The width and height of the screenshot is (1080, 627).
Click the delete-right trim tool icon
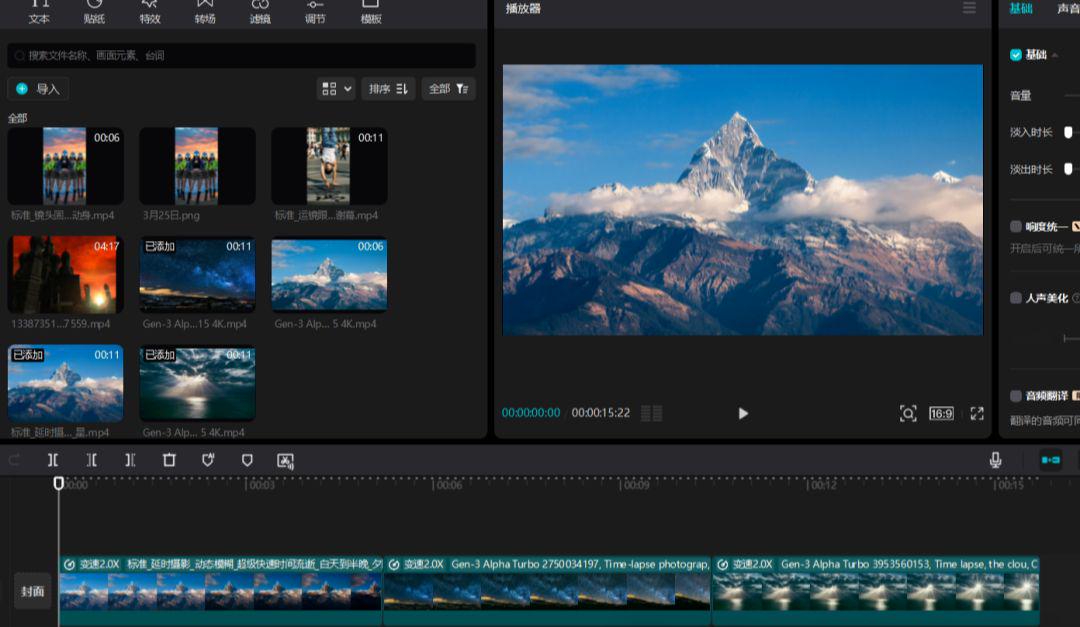pyautogui.click(x=130, y=460)
